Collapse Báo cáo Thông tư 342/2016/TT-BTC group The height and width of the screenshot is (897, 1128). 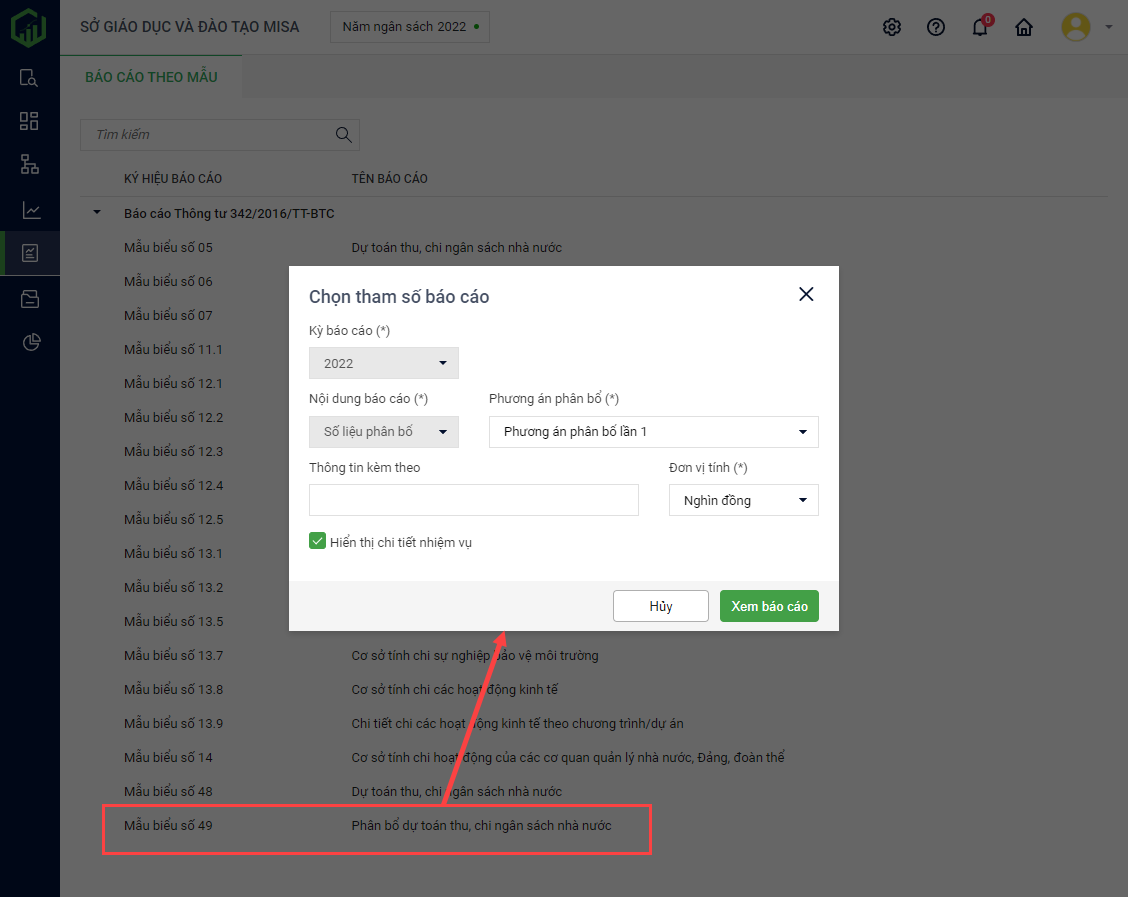[x=97, y=213]
